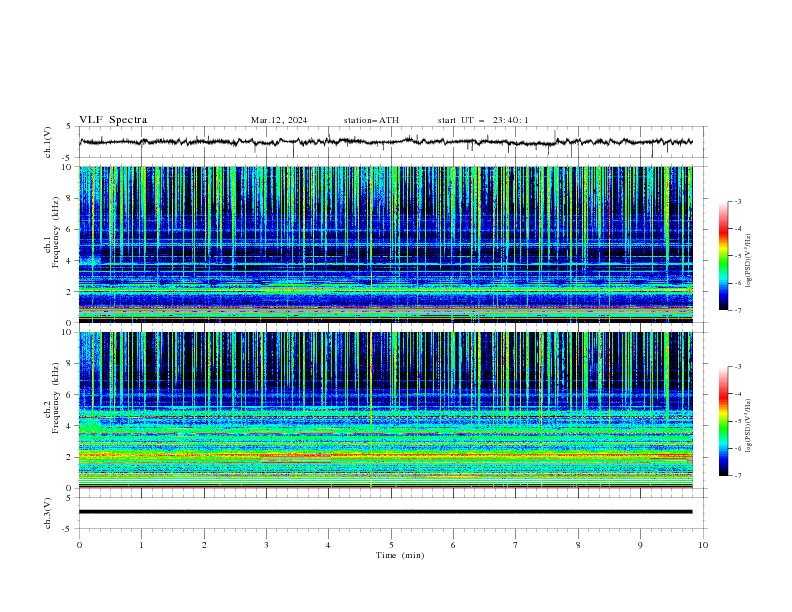Click the "Time (min)" axis title
Viewport: 792px width, 612px height.
coord(400,555)
